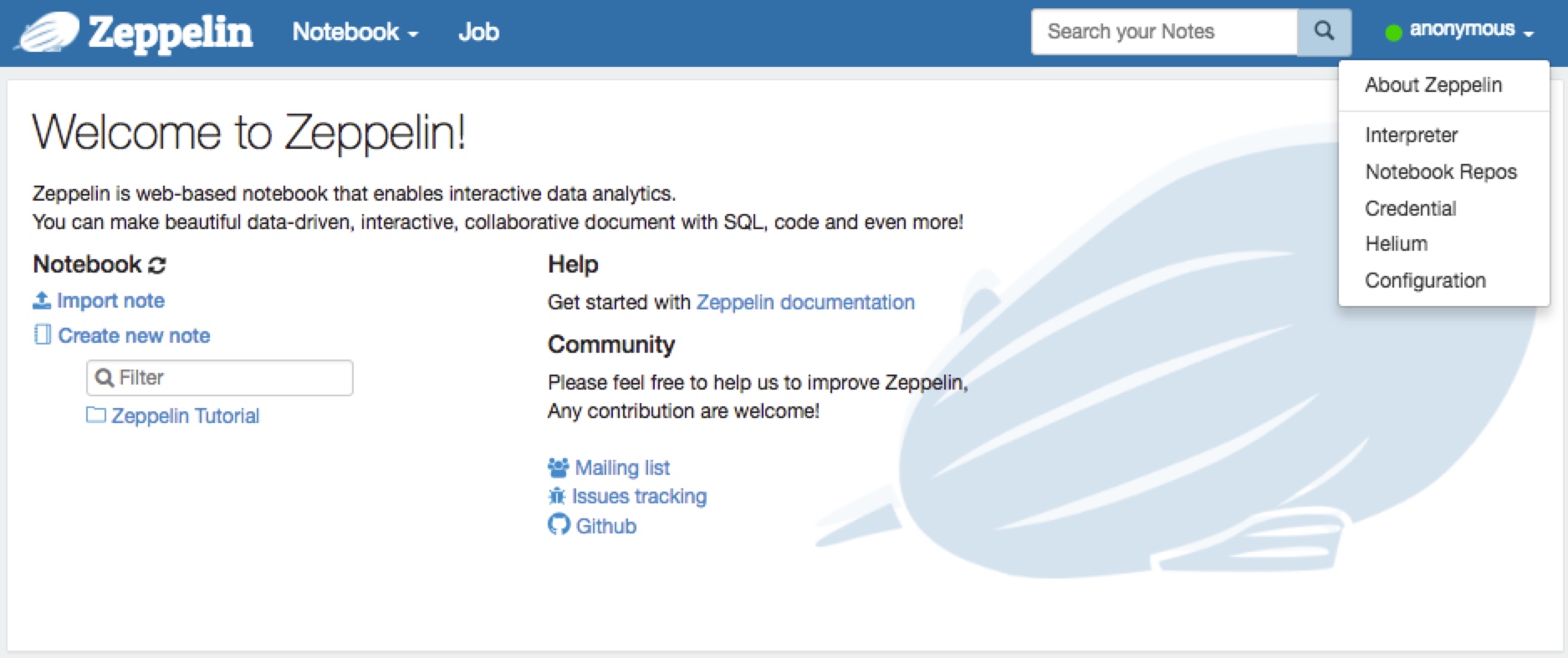Click the Zeppelin Tutorial folder icon
Image resolution: width=1568 pixels, height=658 pixels.
[x=96, y=415]
